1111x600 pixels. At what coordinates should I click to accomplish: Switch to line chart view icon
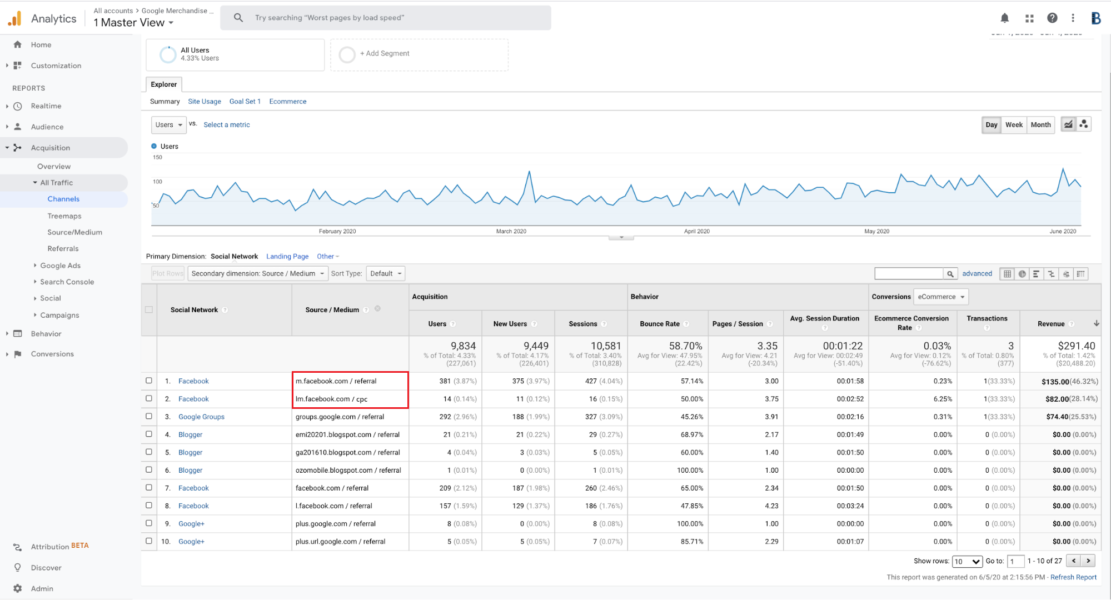coord(1068,125)
